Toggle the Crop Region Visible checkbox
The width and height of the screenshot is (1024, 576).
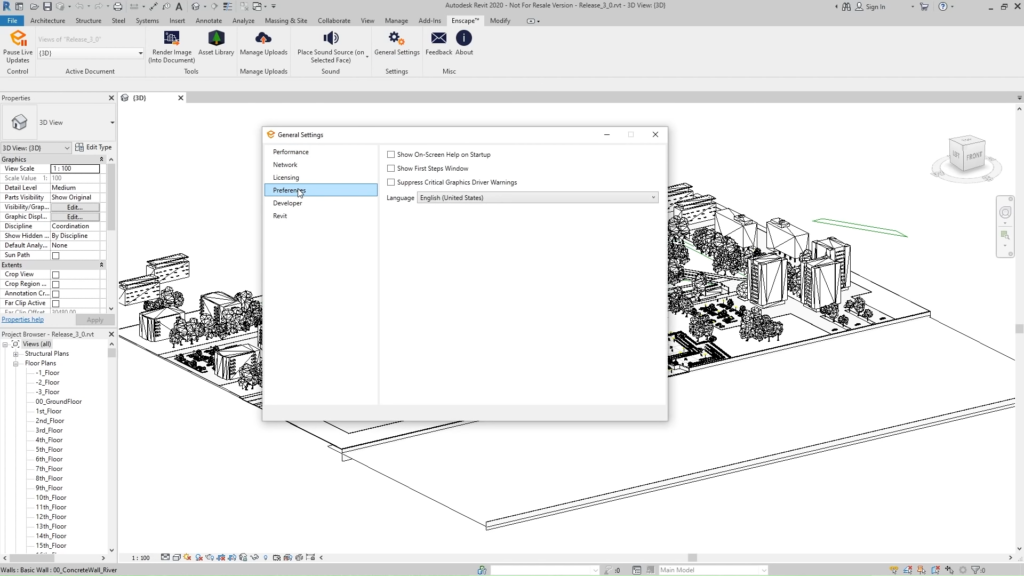[x=56, y=284]
